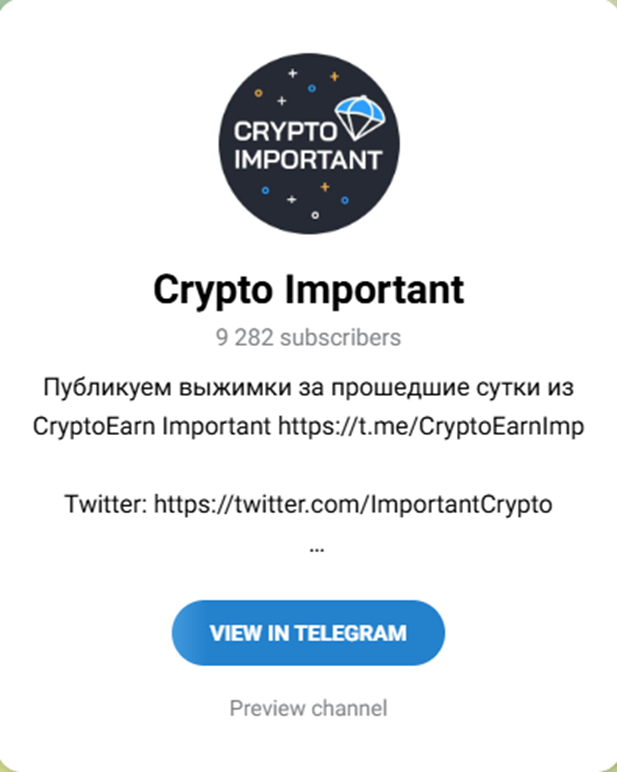Click the CRYPTO word inside the logo
This screenshot has height=772, width=617.
point(285,132)
